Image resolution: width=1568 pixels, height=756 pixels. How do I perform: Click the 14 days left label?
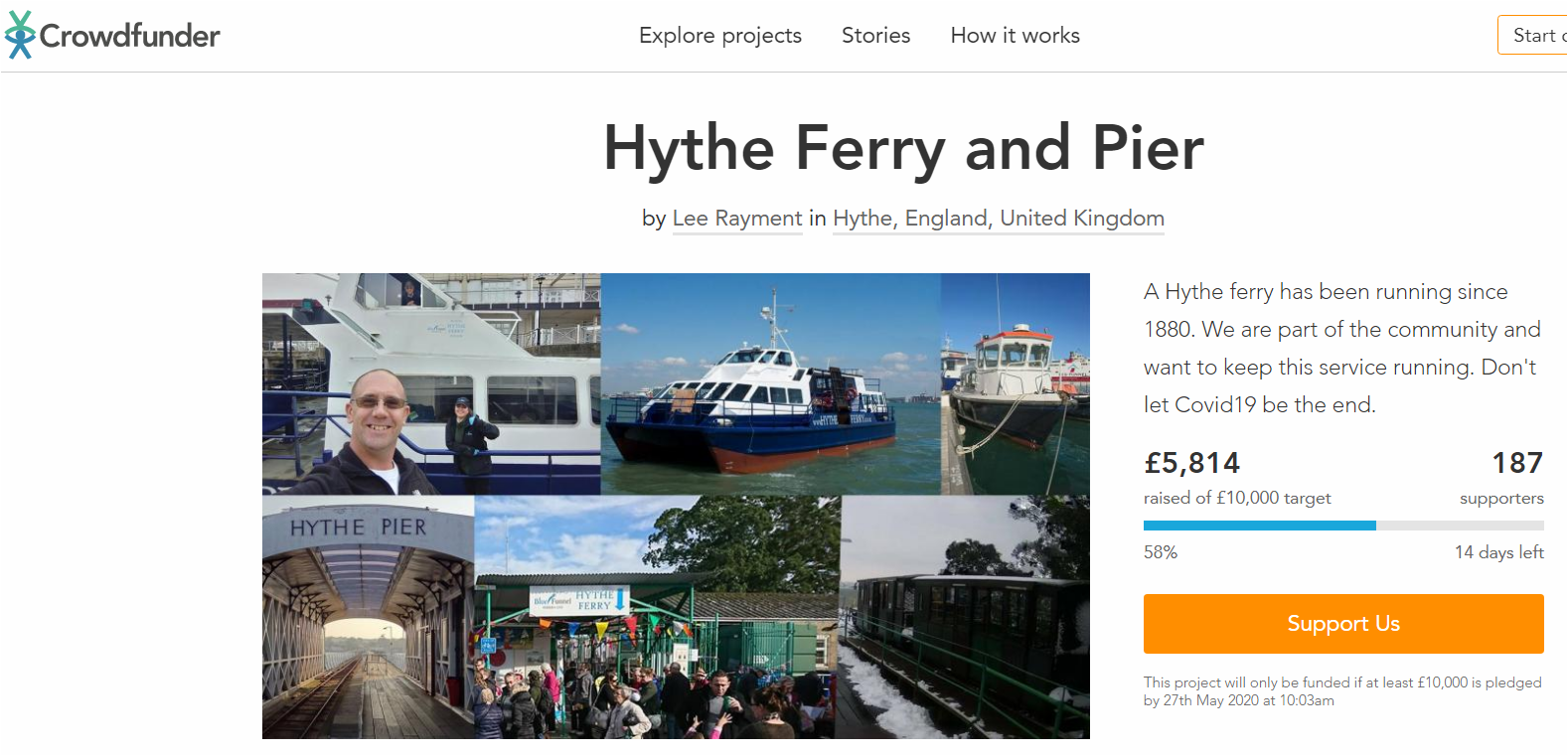(1498, 552)
